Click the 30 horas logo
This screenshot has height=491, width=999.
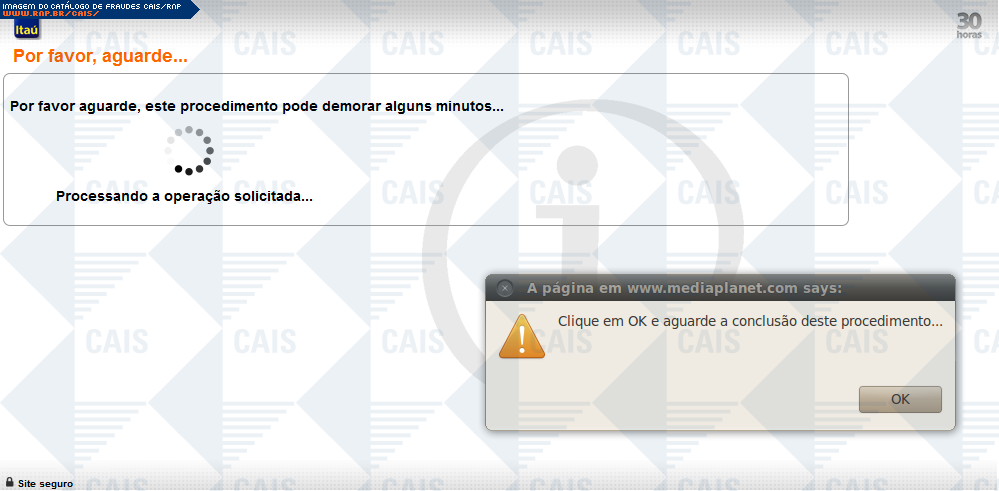(969, 25)
